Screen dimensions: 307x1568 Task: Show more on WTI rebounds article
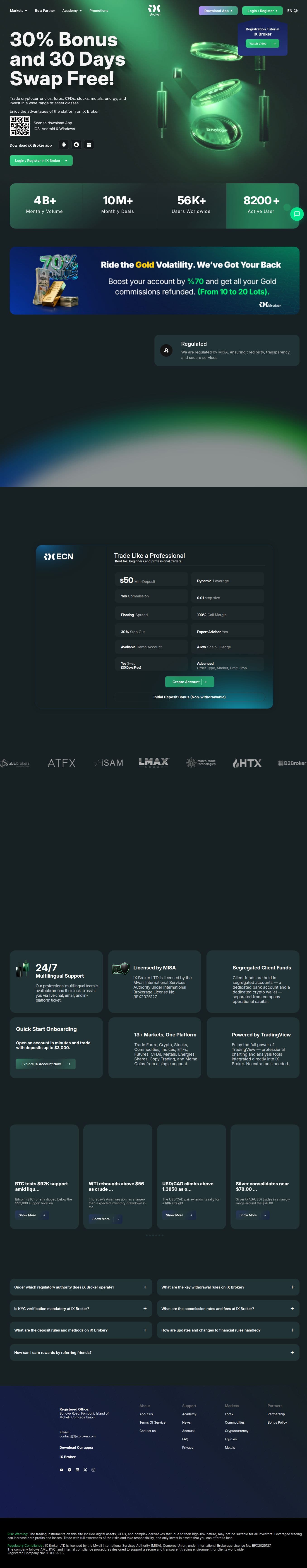pyautogui.click(x=105, y=1219)
